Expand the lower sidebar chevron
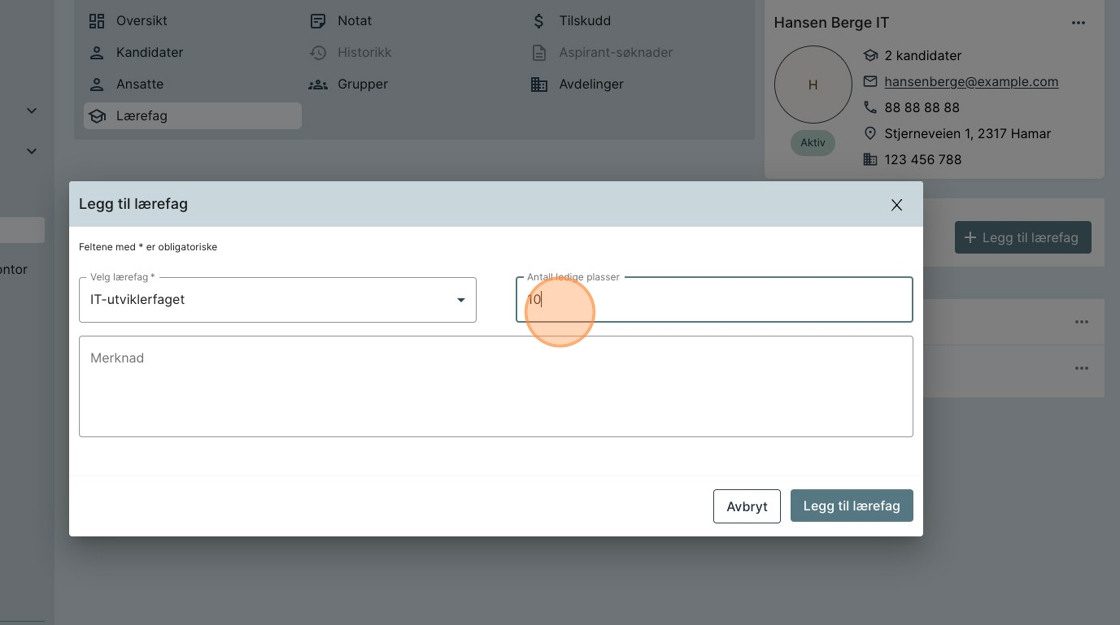Screen dimensions: 1120x625 pos(31,151)
